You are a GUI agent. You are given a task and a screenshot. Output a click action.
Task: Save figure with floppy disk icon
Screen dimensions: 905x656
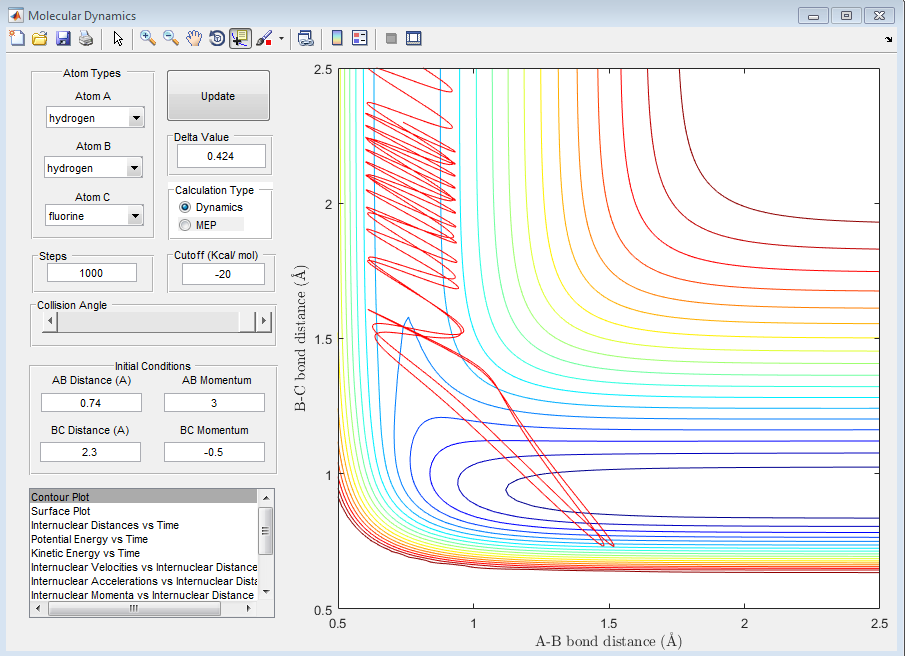[x=63, y=38]
